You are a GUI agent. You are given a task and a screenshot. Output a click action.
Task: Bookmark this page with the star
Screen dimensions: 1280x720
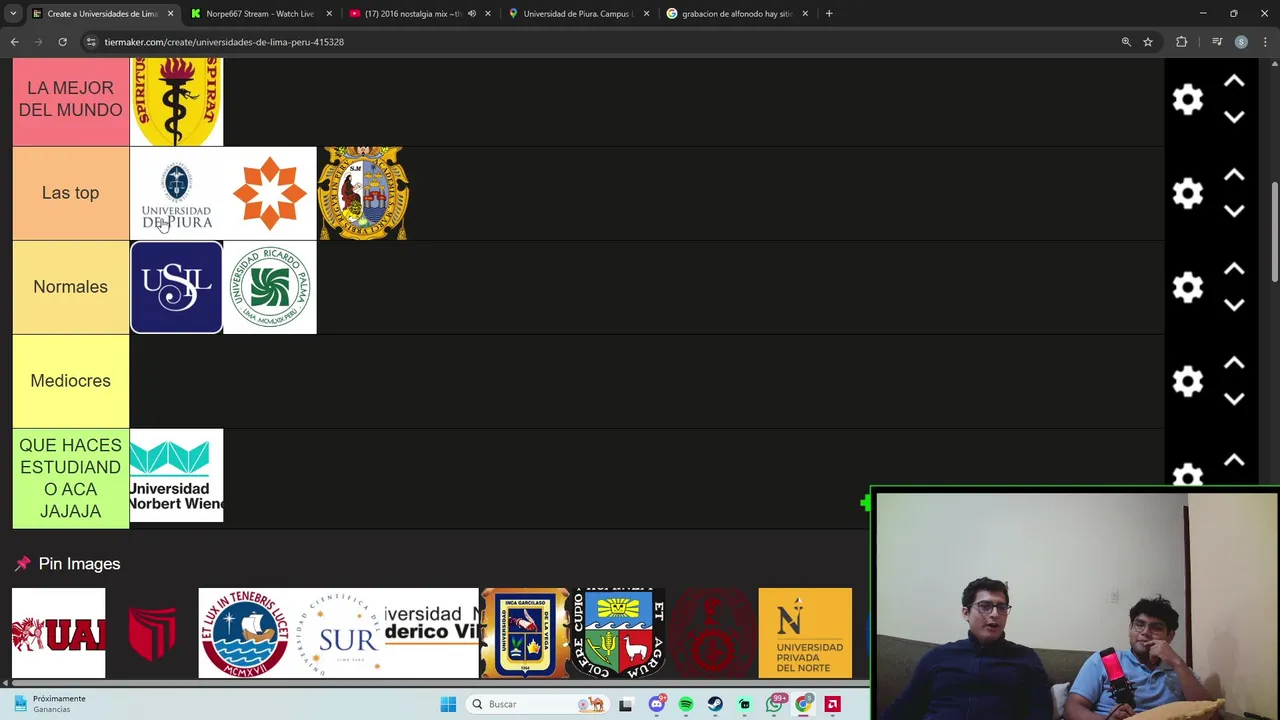coord(1148,42)
